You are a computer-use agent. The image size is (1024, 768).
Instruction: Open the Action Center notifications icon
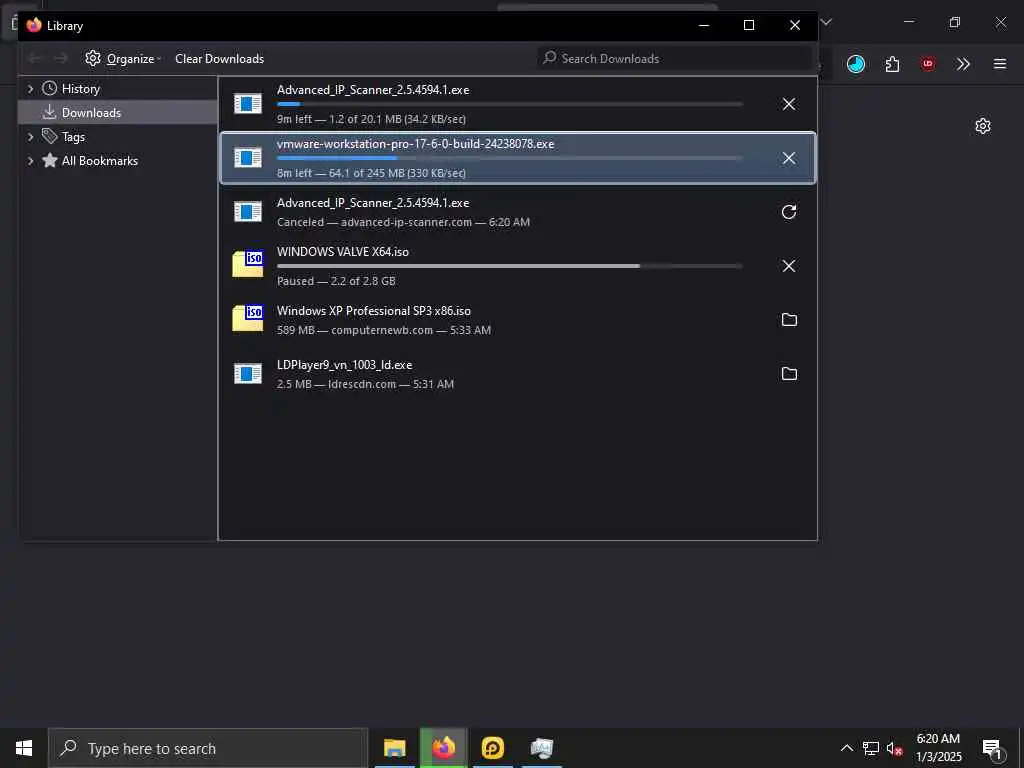993,748
